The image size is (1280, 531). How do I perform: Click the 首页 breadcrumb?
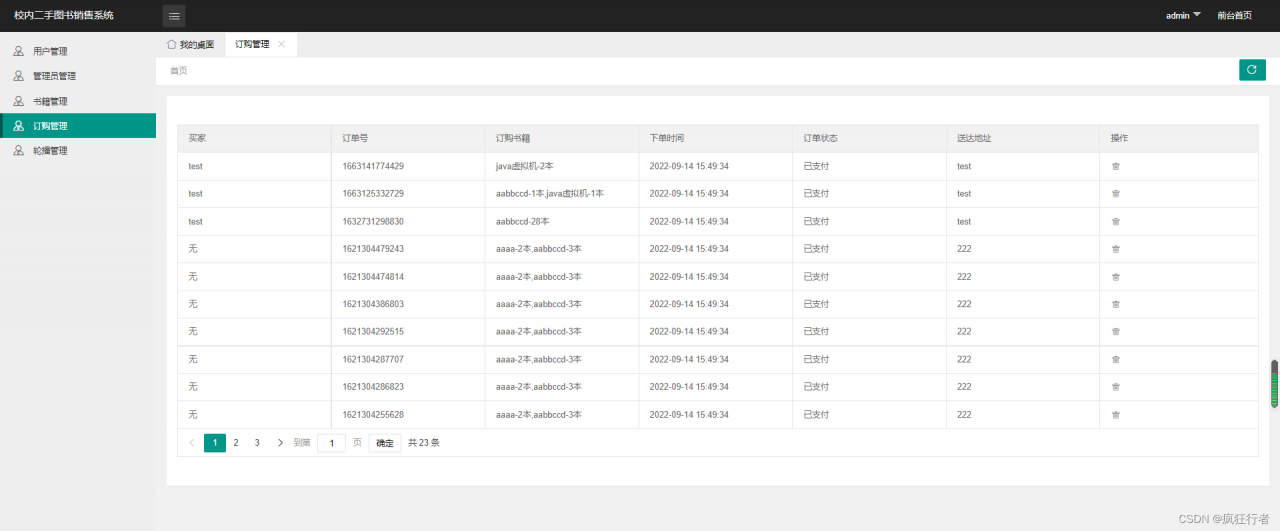[178, 71]
